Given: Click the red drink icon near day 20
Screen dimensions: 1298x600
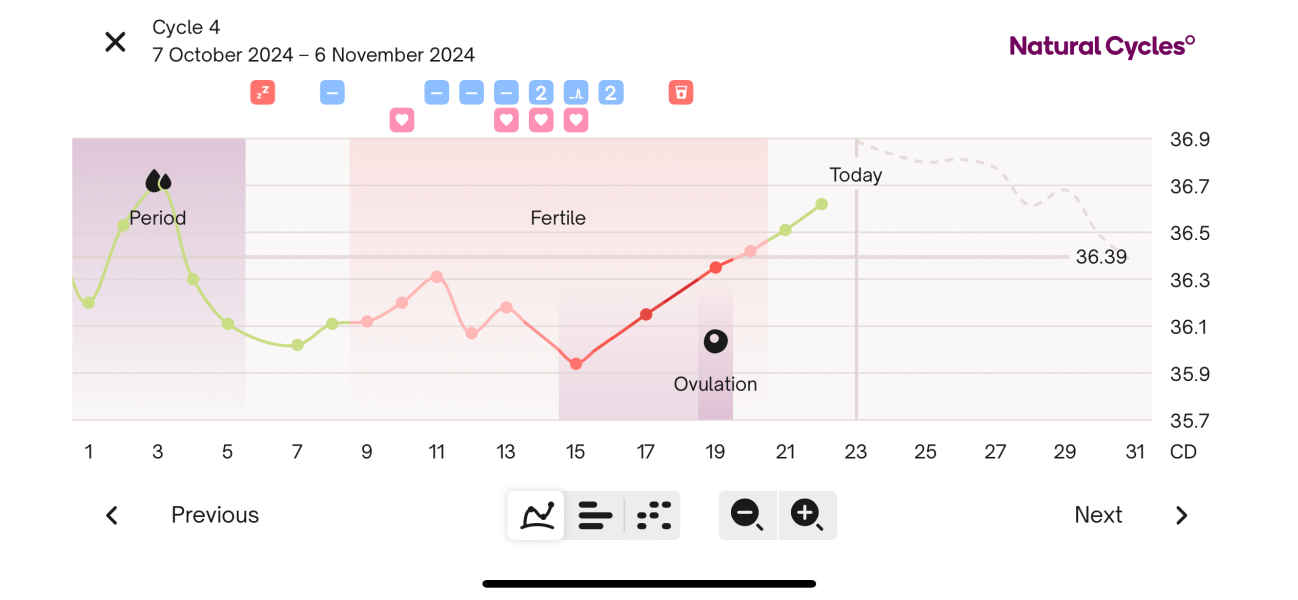Looking at the screenshot, I should (681, 92).
